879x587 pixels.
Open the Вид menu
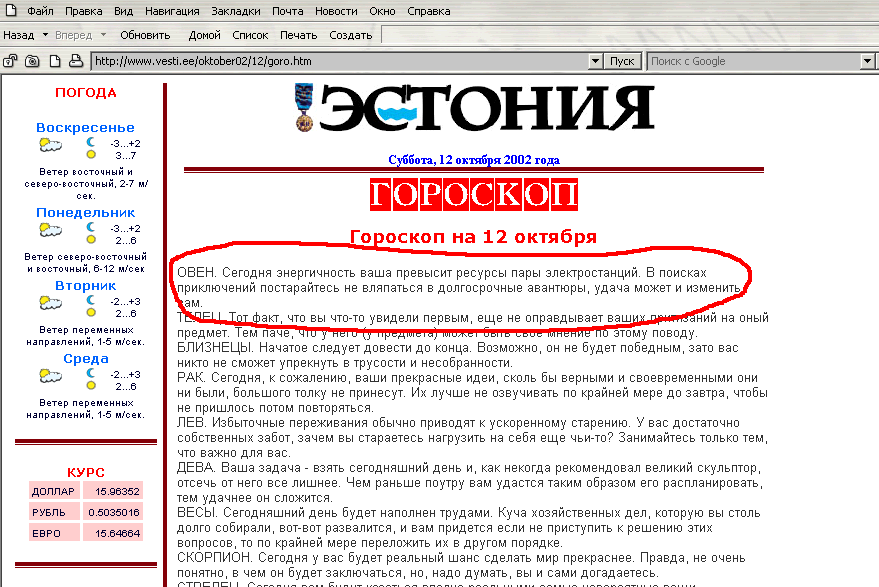(123, 11)
